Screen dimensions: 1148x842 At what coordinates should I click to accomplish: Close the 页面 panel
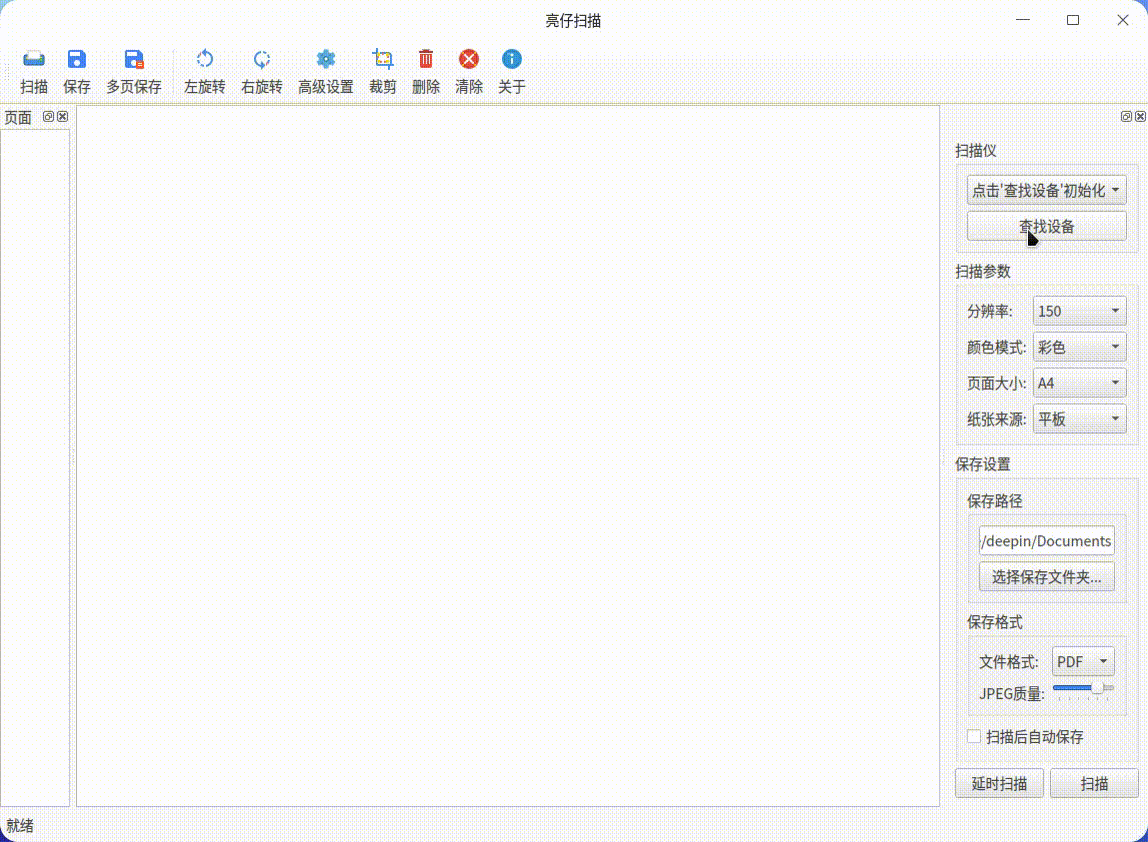[63, 116]
